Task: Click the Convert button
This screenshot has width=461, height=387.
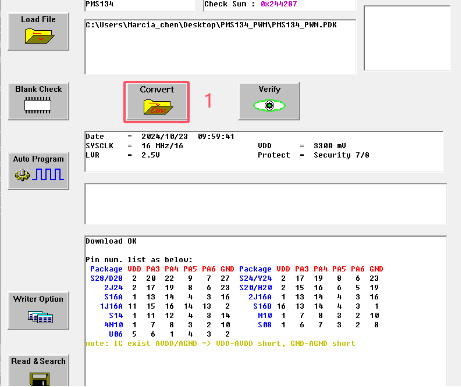Action: tap(157, 101)
